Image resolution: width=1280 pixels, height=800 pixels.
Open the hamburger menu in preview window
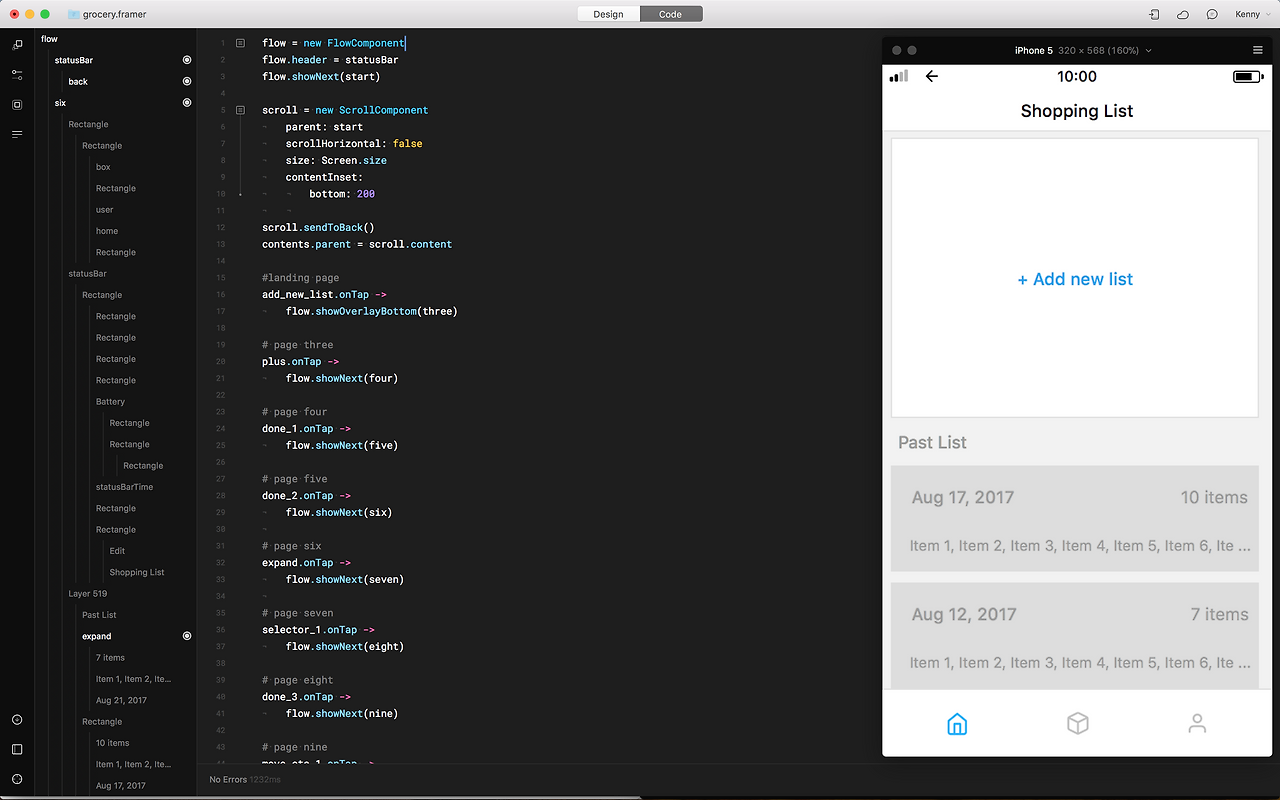click(x=1257, y=50)
